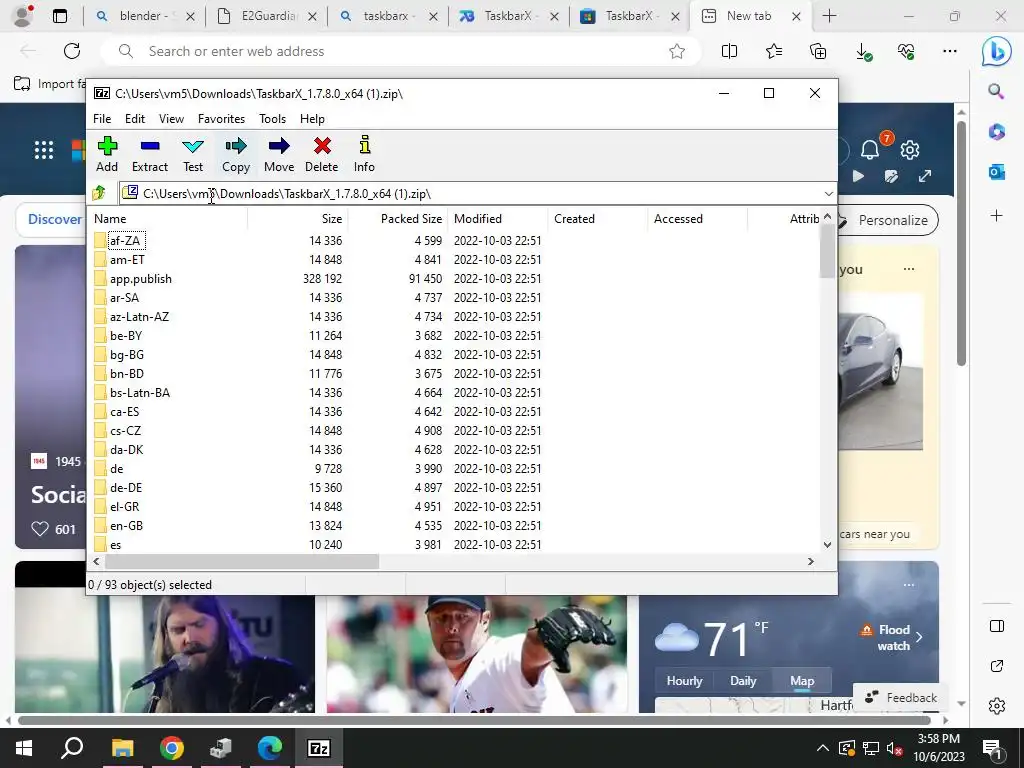Click the 7-Zip vertical scrollbar thumb

[827, 251]
